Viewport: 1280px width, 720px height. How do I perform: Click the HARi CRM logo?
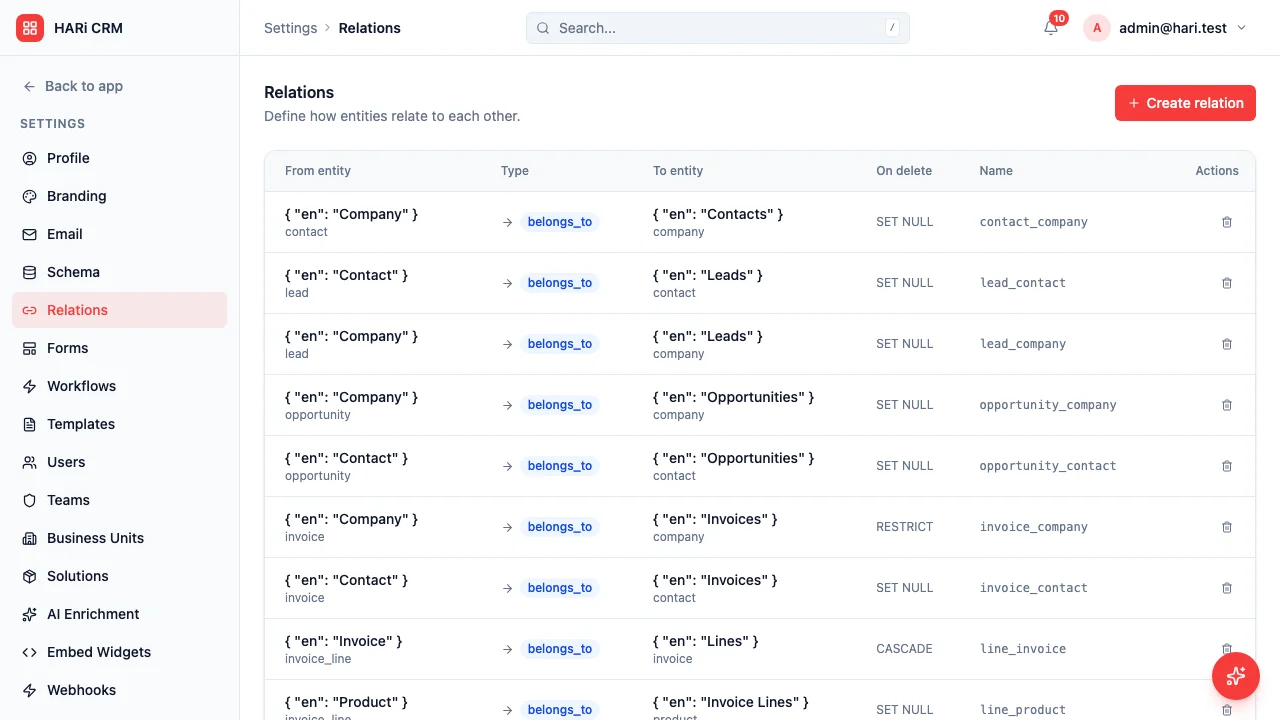pos(30,28)
